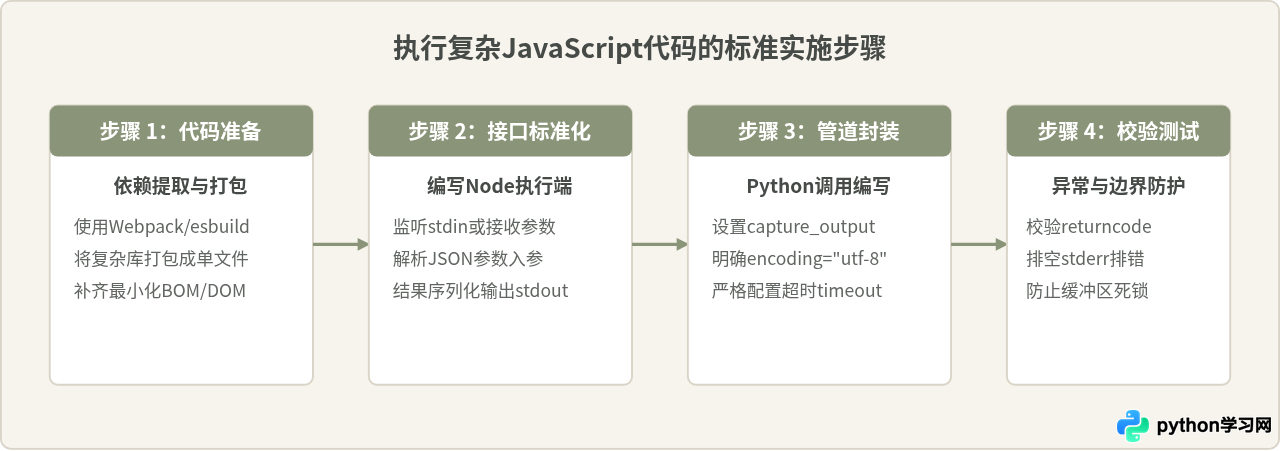The width and height of the screenshot is (1280, 451).
Task: Select the 步骤 2：接口标准化 header
Action: pos(500,131)
